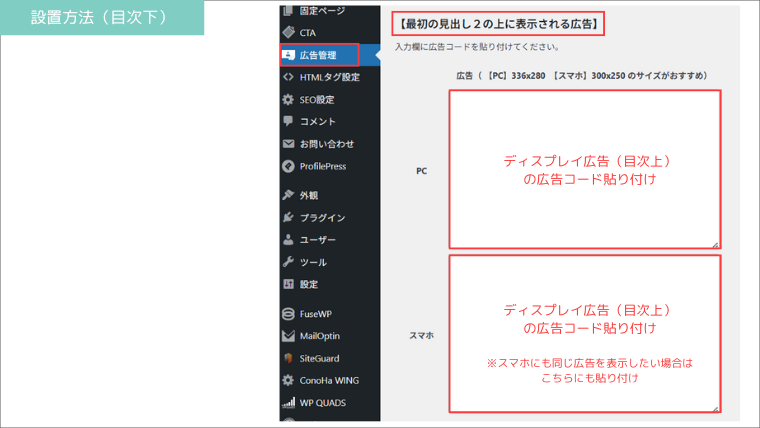This screenshot has height=428, width=760.
Task: Click the プラグイン plug icon
Action: tap(288, 217)
